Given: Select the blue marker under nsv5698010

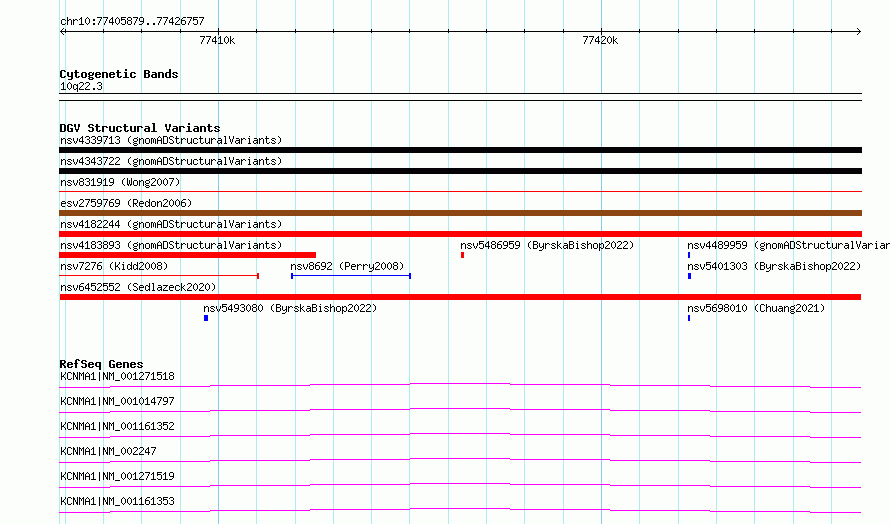Looking at the screenshot, I should [x=689, y=318].
